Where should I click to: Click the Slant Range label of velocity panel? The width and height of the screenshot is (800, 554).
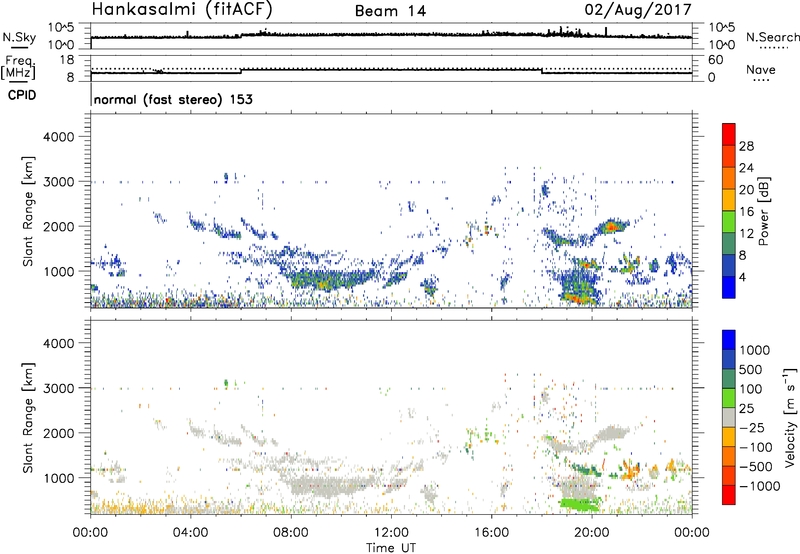click(28, 418)
